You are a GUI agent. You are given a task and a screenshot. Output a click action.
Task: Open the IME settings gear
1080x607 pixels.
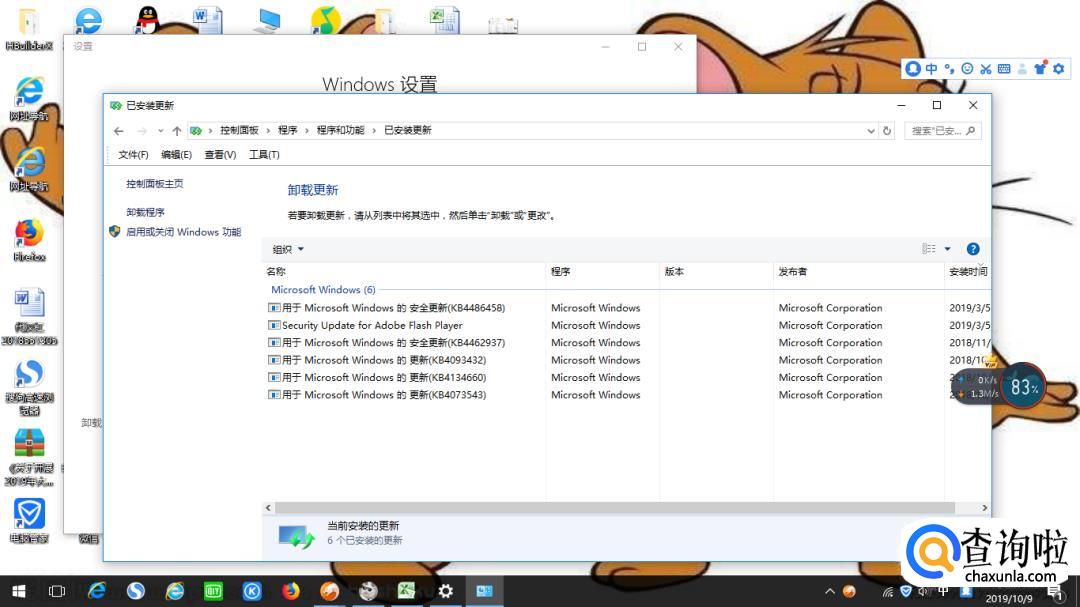tap(1059, 68)
